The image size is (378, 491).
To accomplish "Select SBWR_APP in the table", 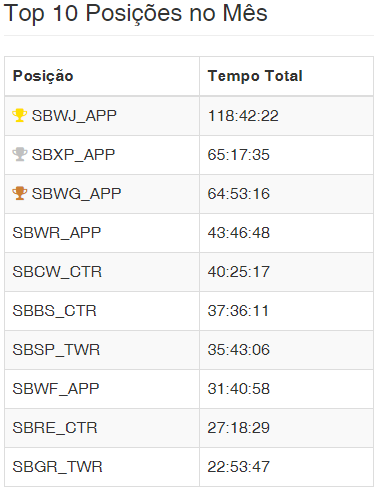I will pyautogui.click(x=57, y=233).
